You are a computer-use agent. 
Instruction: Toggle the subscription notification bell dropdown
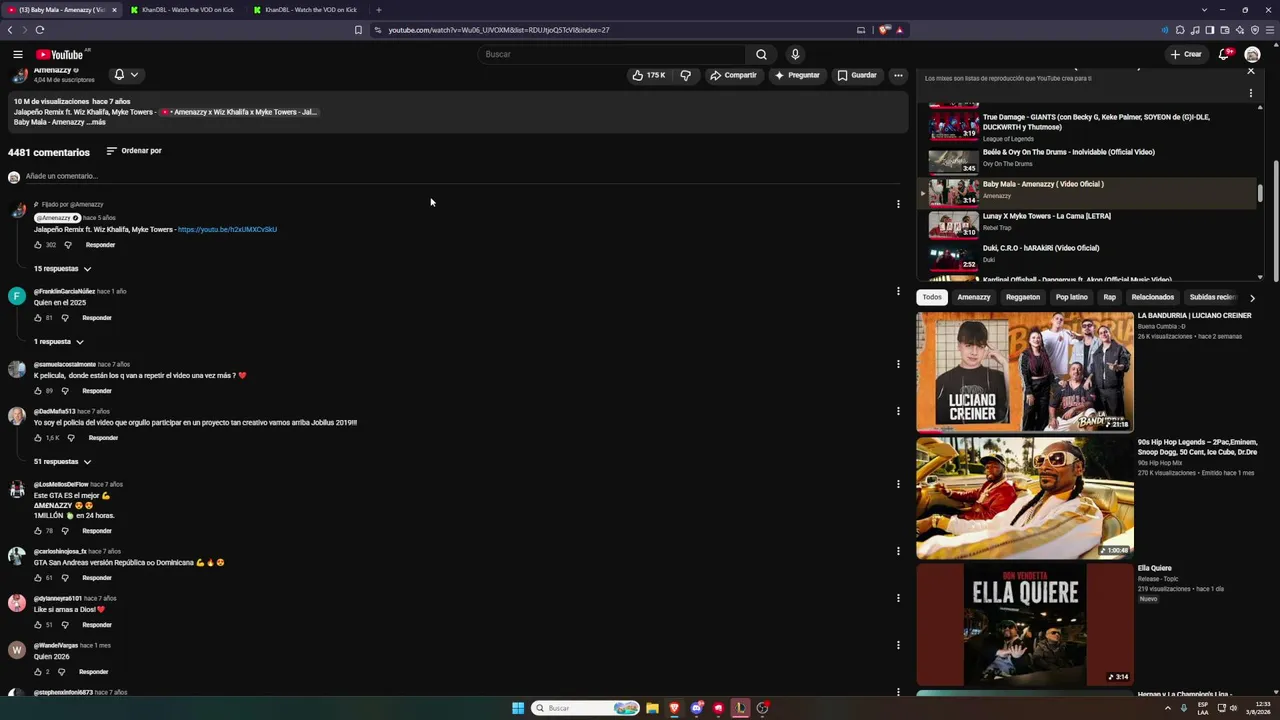click(x=126, y=75)
